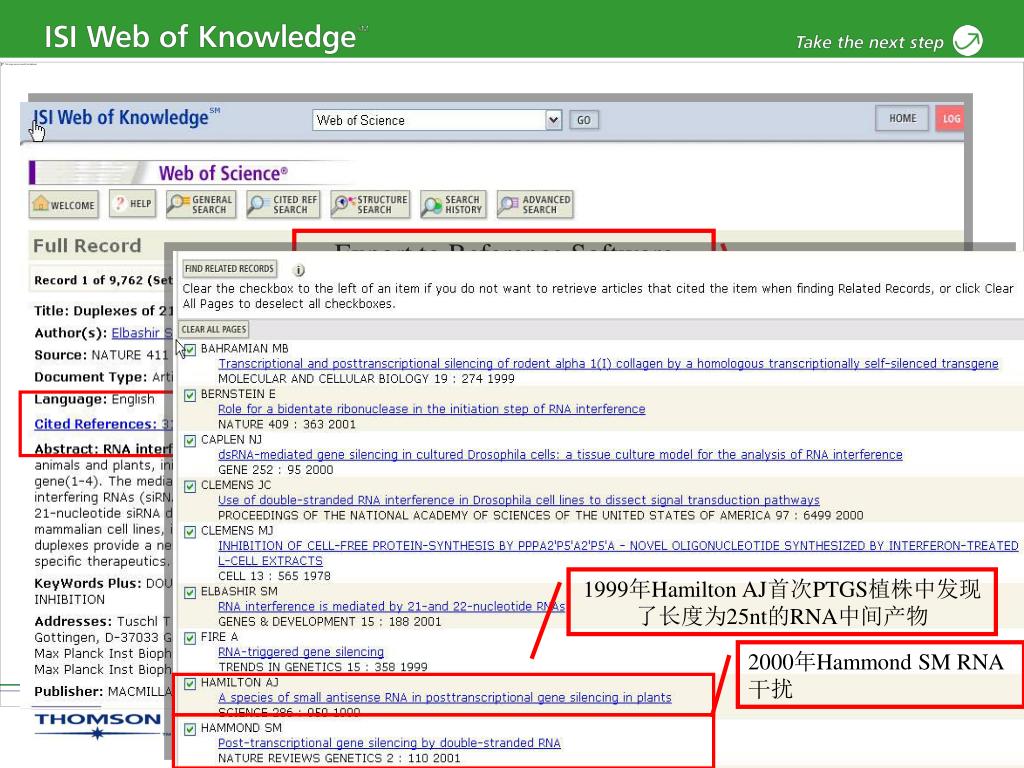Uncheck the HAMMOND SM reference checkbox

pos(190,729)
